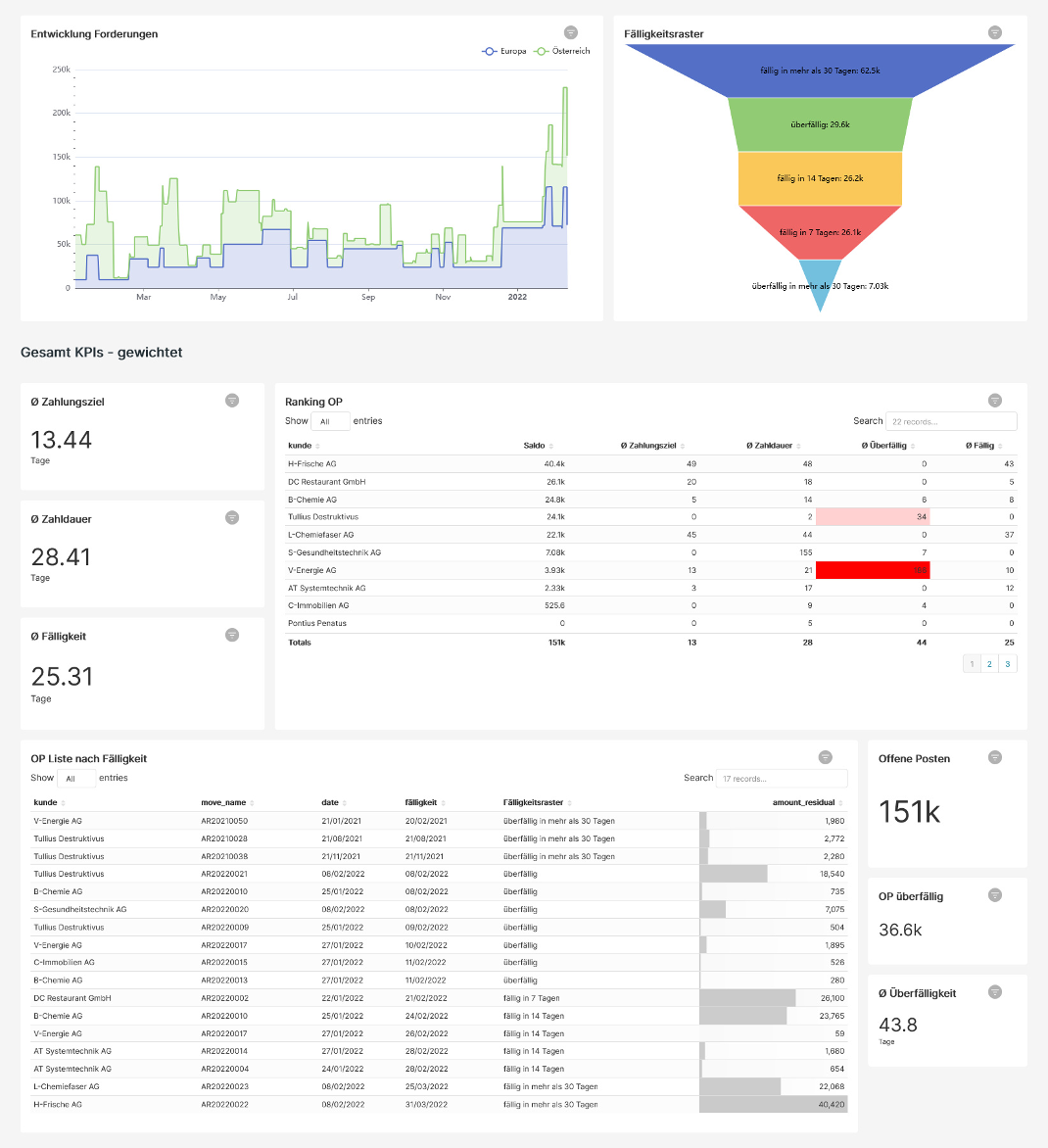Select the green überfällig funnel segment
1048x1148 pixels.
coord(820,125)
